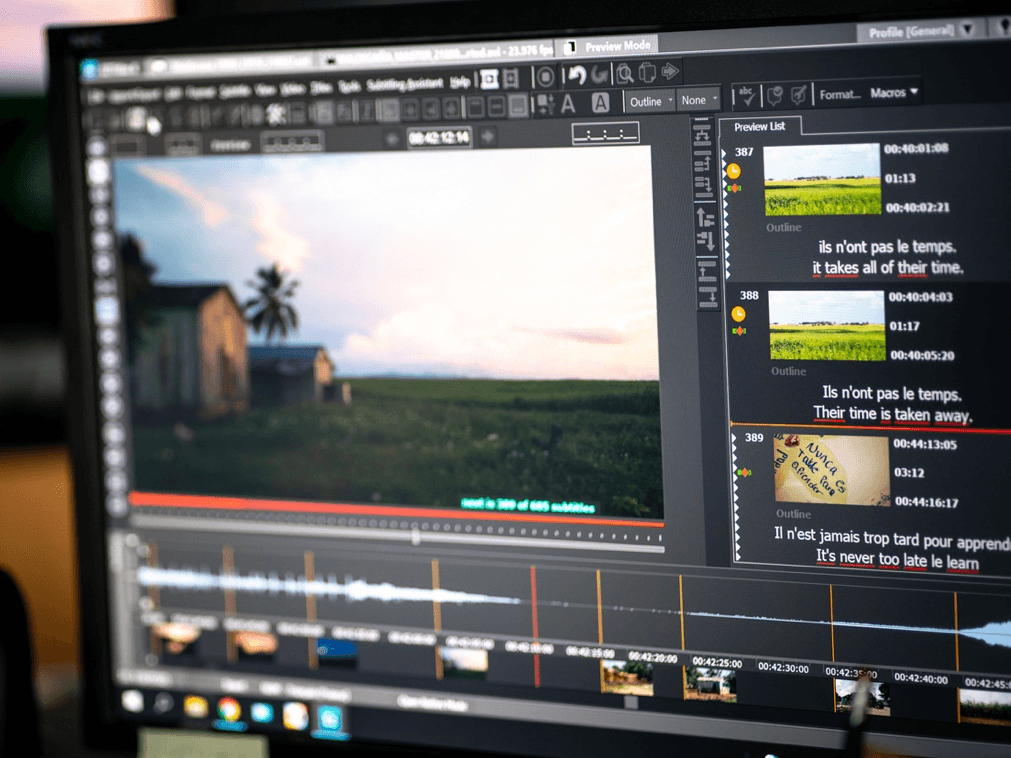The width and height of the screenshot is (1011, 758).
Task: Click the speech bubble with checkmark icon
Action: pos(774,95)
